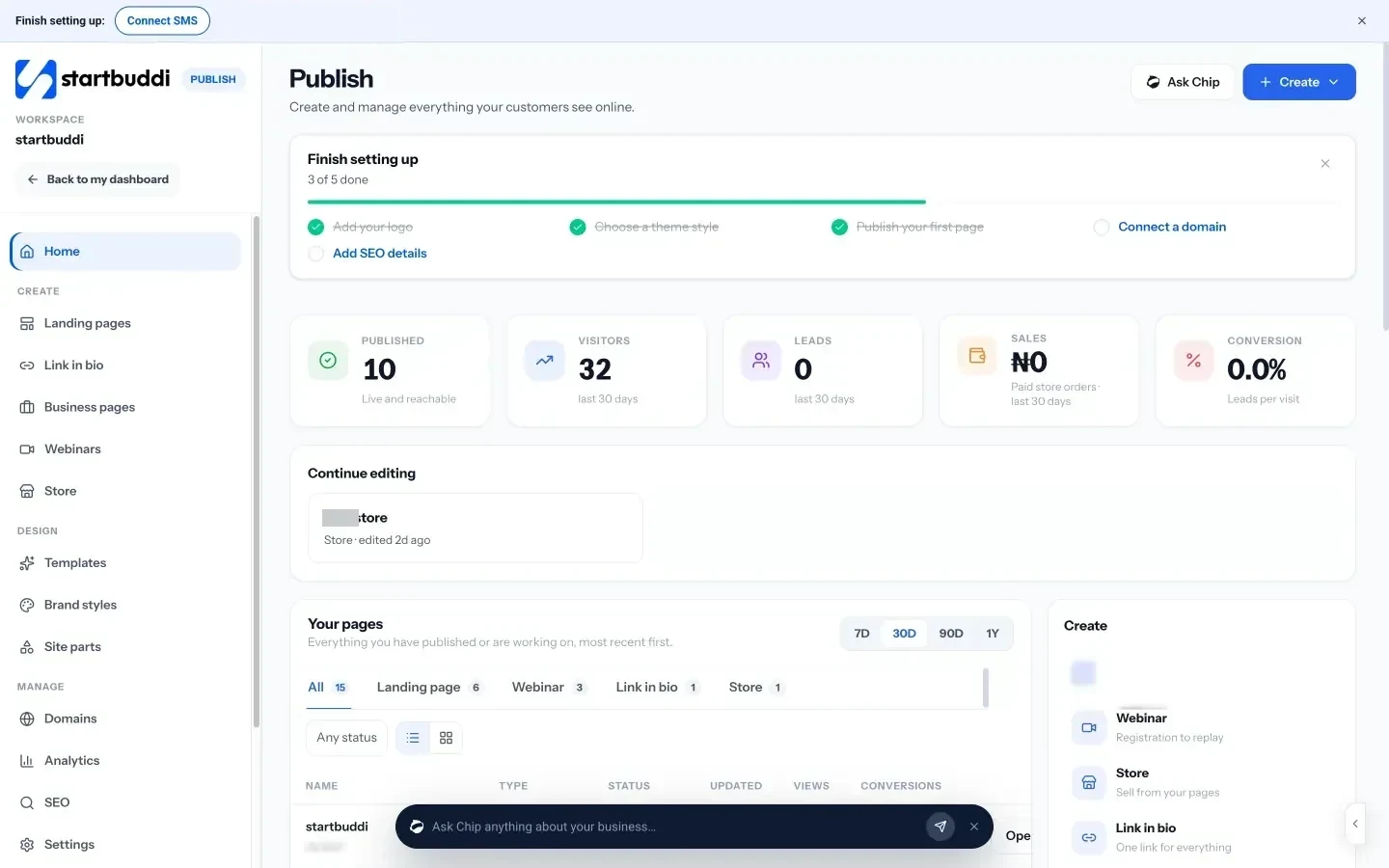Screen dimensions: 1389x868
Task: Select the 7D time range
Action: click(x=862, y=634)
